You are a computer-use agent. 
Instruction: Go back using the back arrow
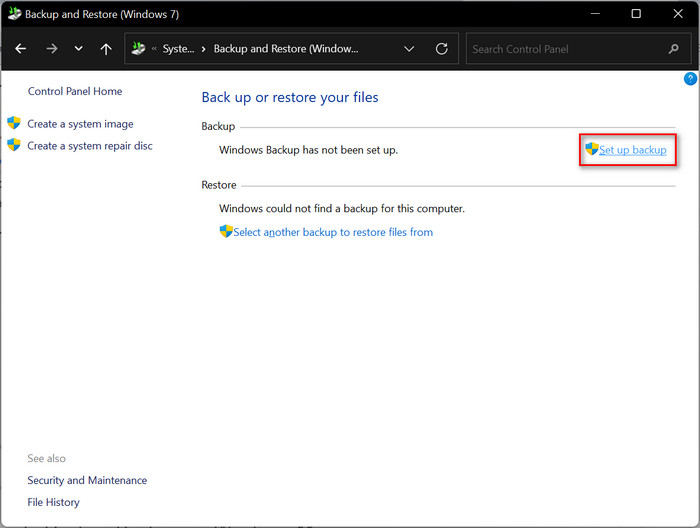click(x=21, y=49)
